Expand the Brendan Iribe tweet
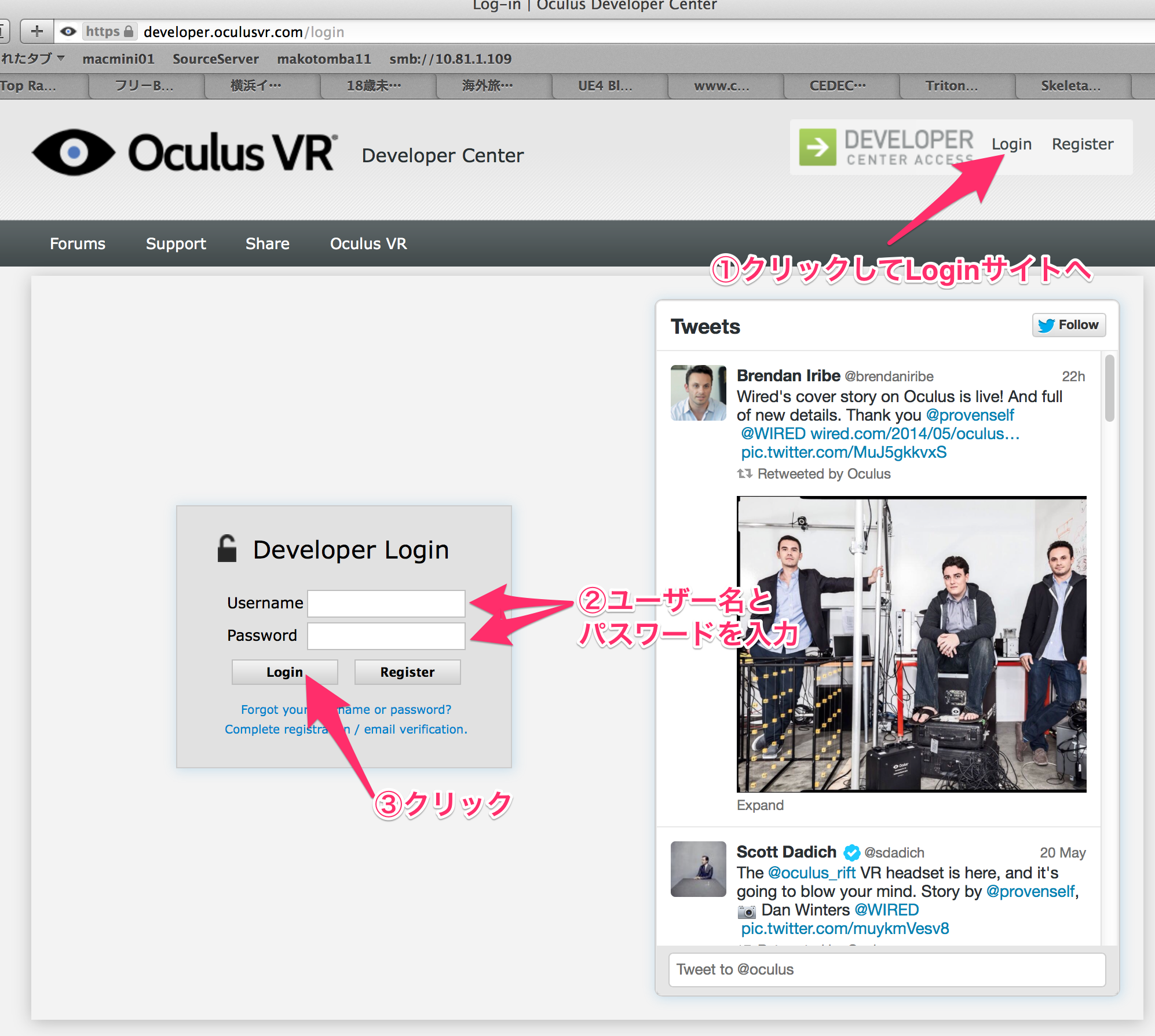1155x1036 pixels. tap(760, 805)
